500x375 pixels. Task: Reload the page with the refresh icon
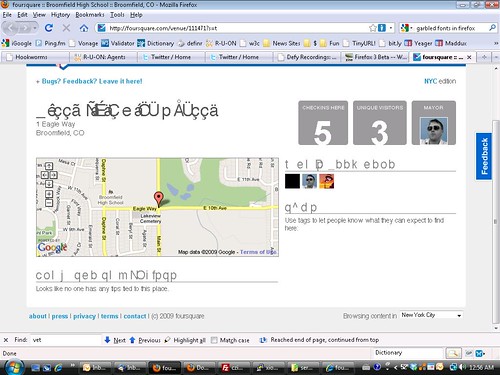coord(49,28)
